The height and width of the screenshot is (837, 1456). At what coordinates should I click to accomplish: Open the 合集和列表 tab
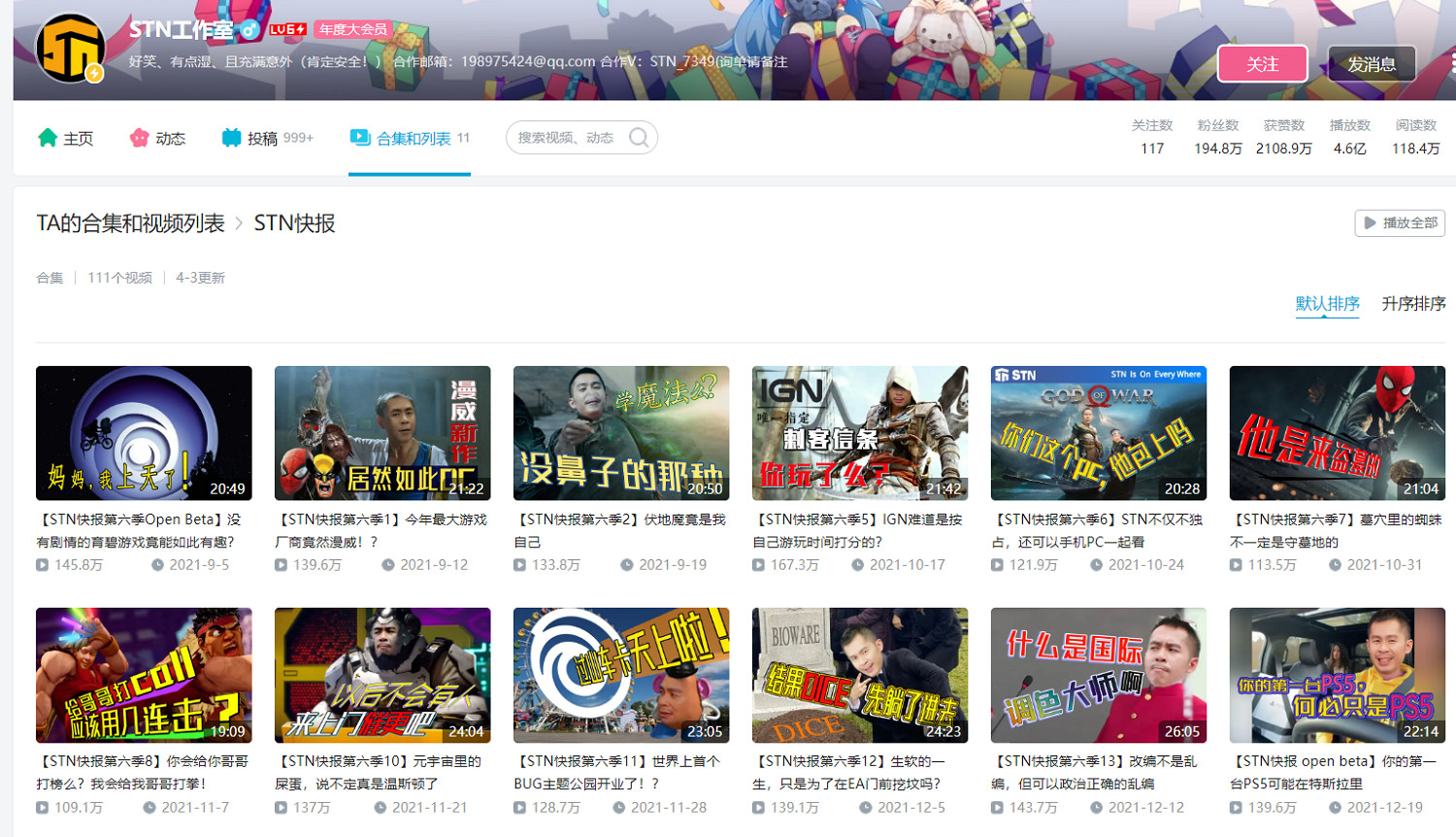413,139
